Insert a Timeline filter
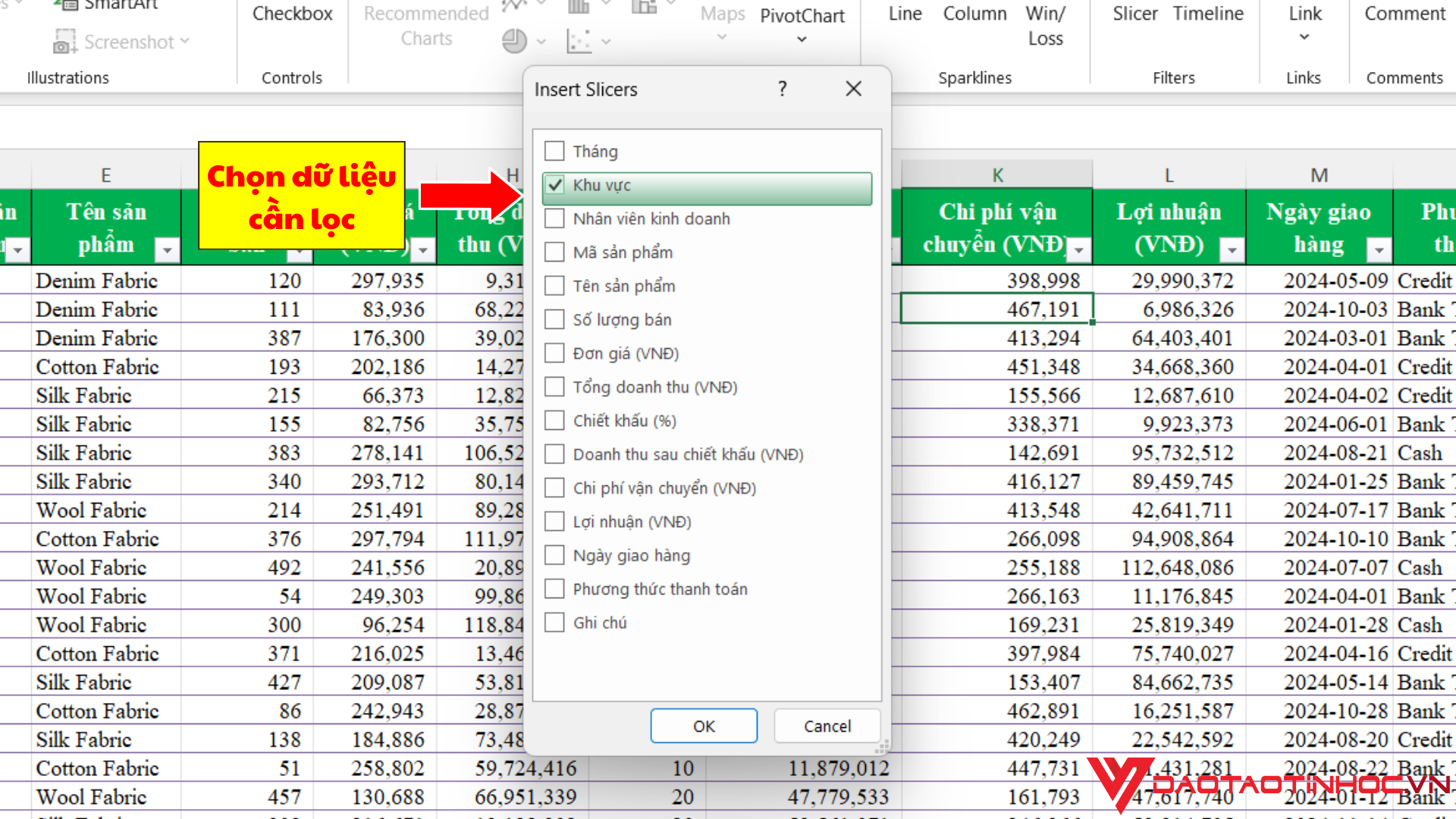Viewport: 1456px width, 819px height. (1207, 14)
